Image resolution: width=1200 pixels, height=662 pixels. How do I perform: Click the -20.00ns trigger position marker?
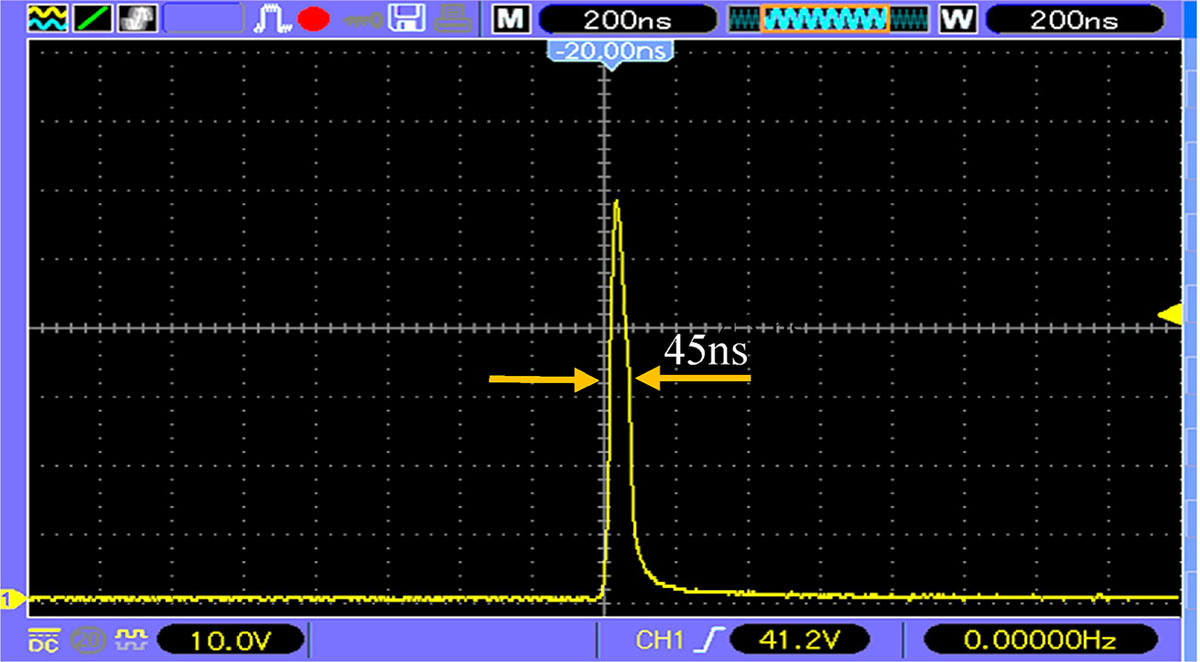612,51
